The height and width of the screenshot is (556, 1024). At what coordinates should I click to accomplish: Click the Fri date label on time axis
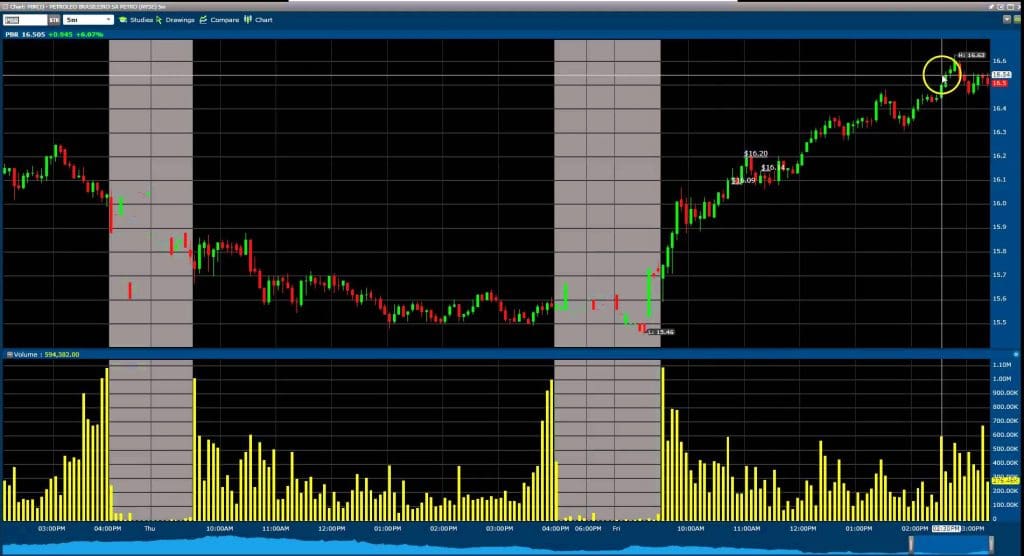pos(616,529)
